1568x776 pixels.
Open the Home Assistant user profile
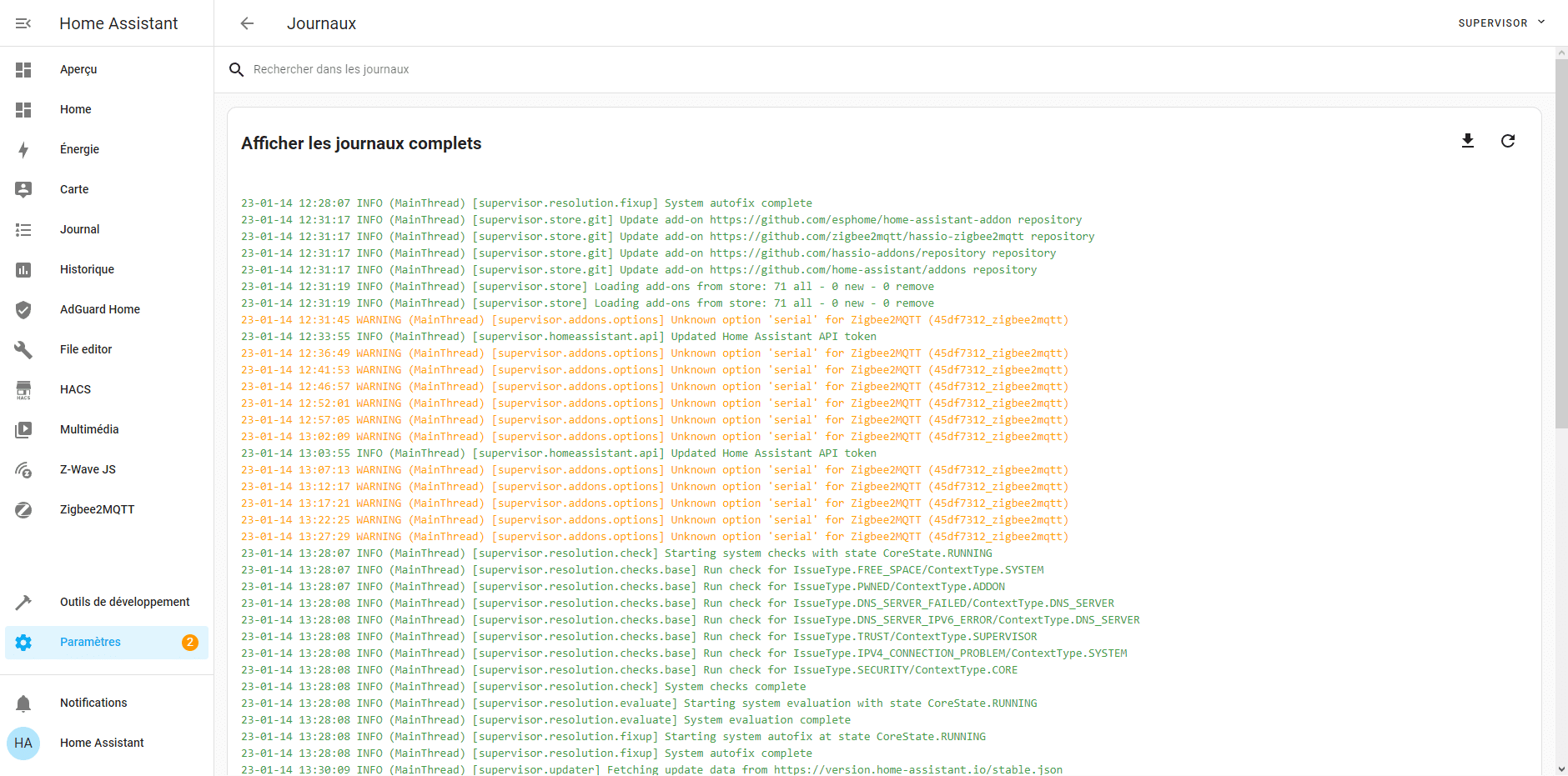102,743
